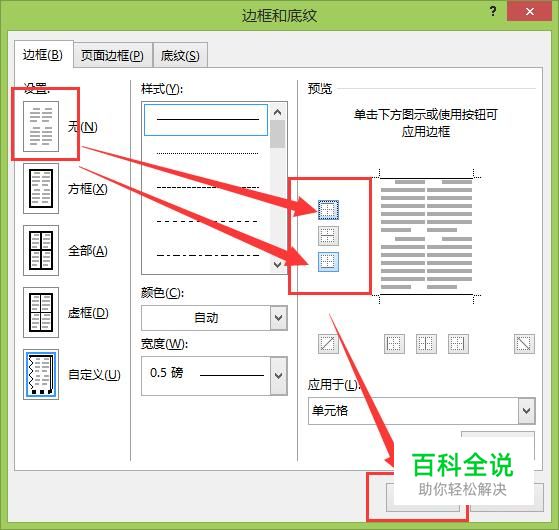Click the 虚框(D) label text
The image size is (559, 530).
click(x=88, y=313)
